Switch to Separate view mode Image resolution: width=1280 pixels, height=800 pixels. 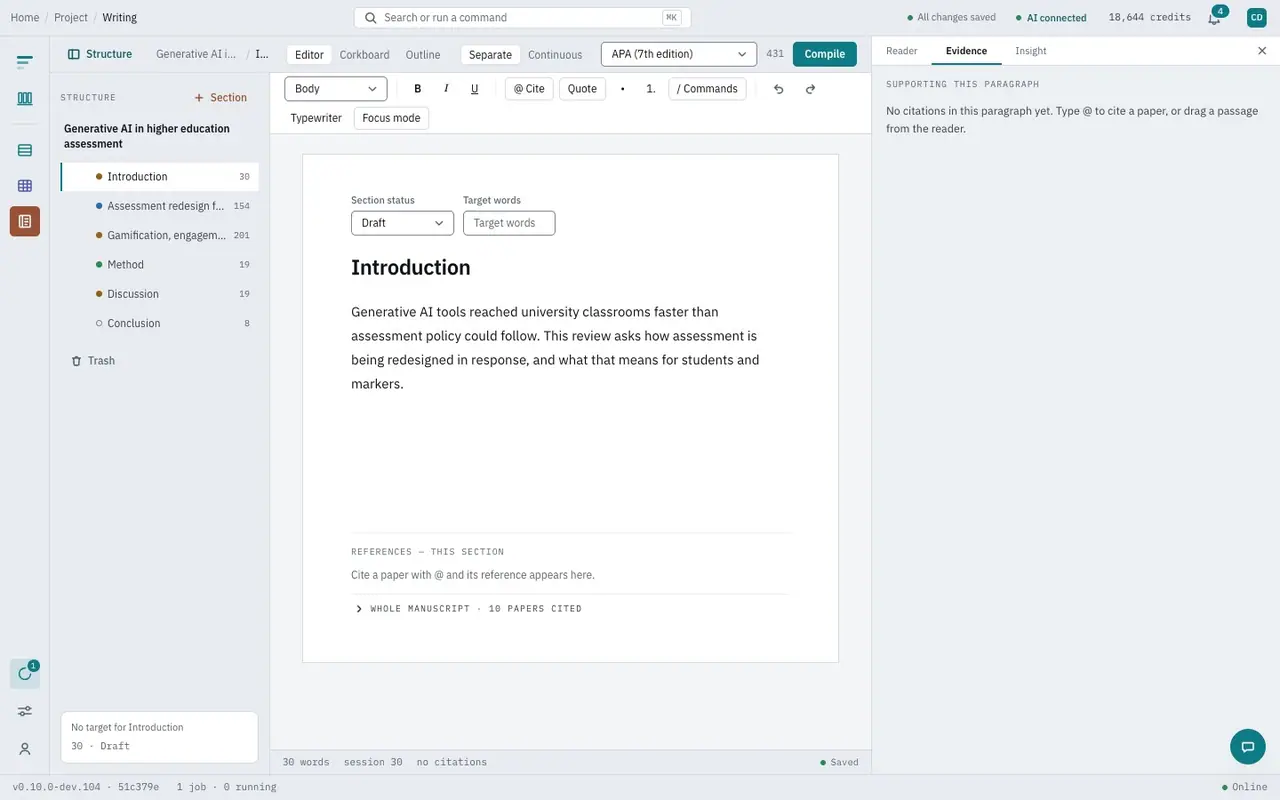pos(490,55)
